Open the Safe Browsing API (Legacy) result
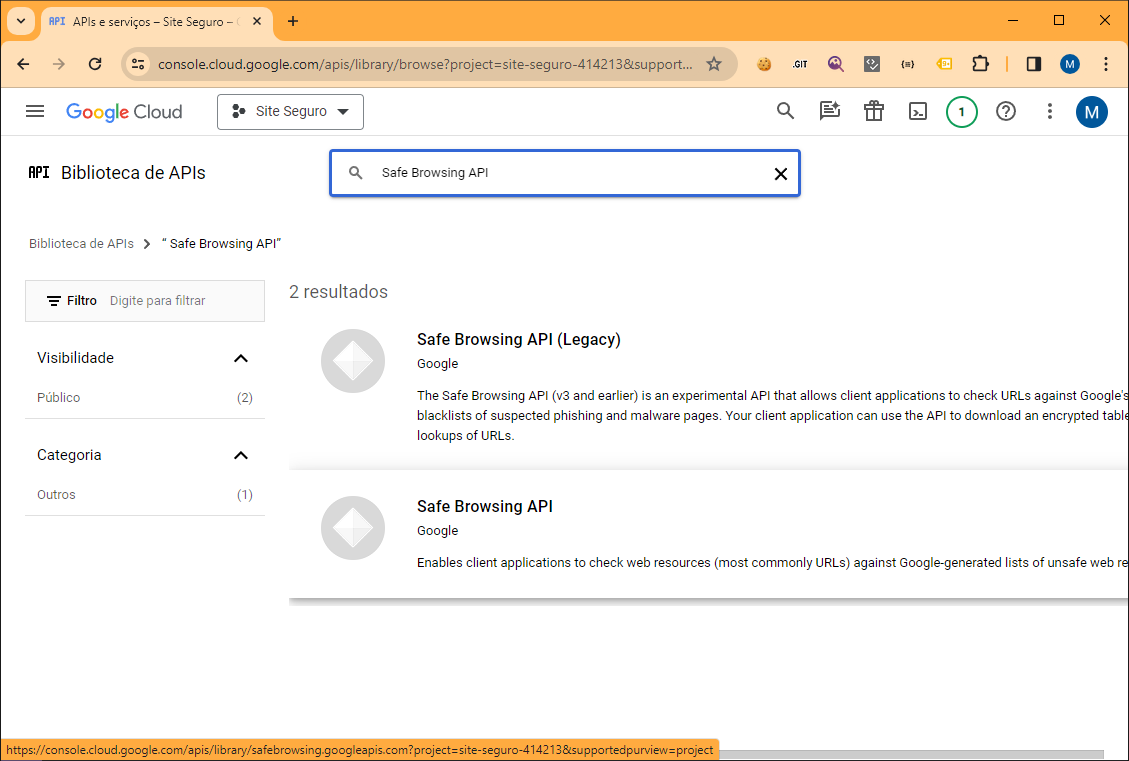The height and width of the screenshot is (761, 1129). coord(518,339)
